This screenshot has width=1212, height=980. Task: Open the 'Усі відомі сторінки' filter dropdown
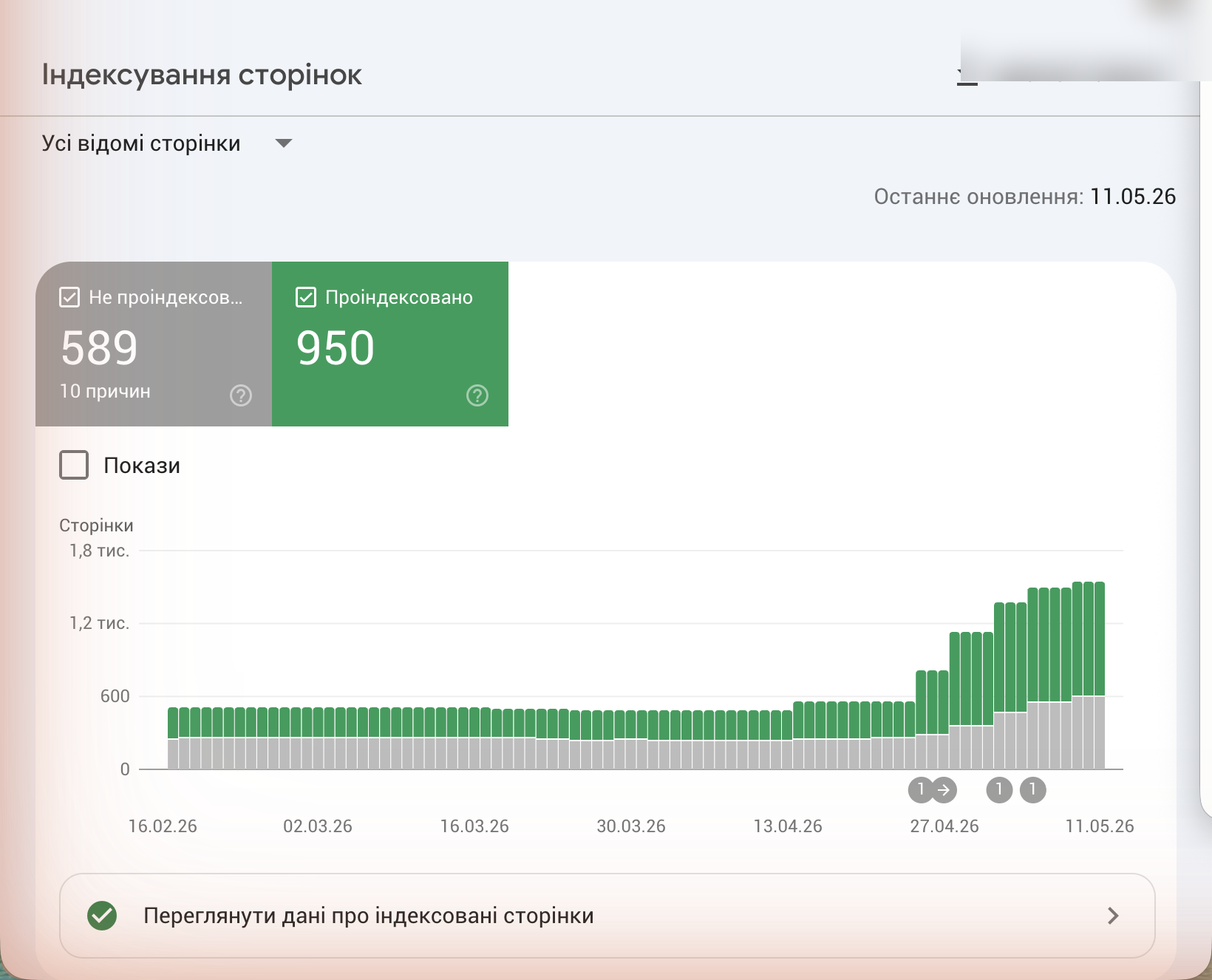pos(167,143)
